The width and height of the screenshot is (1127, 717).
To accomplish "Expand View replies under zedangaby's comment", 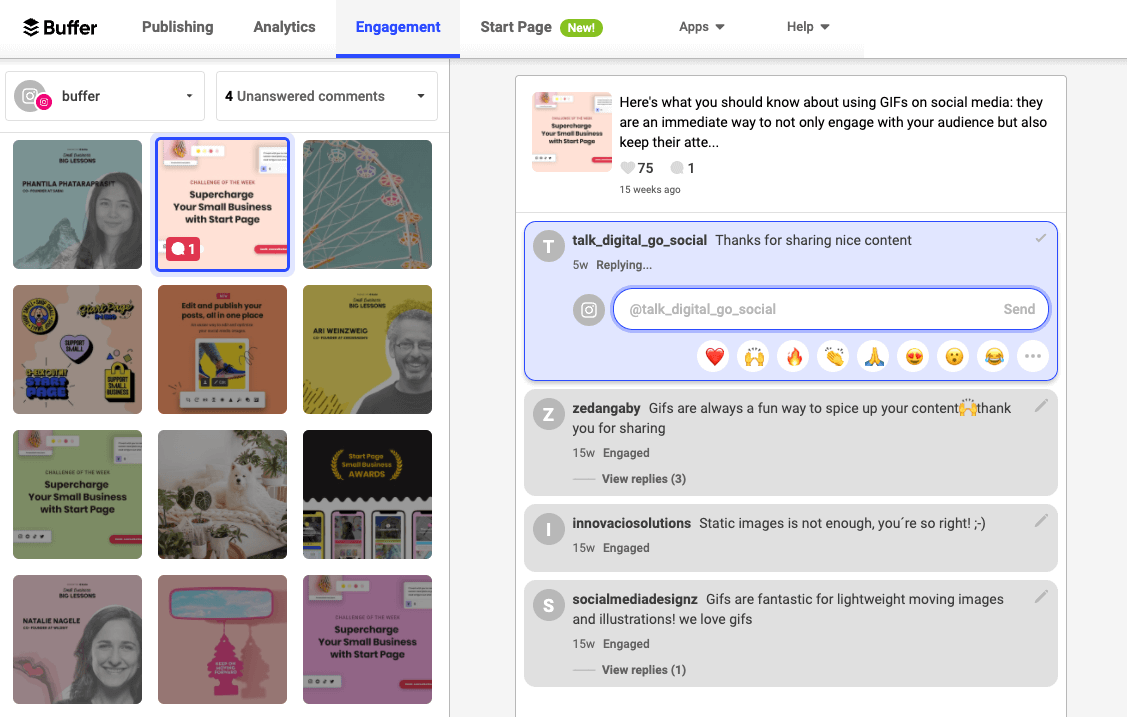I will tap(643, 479).
